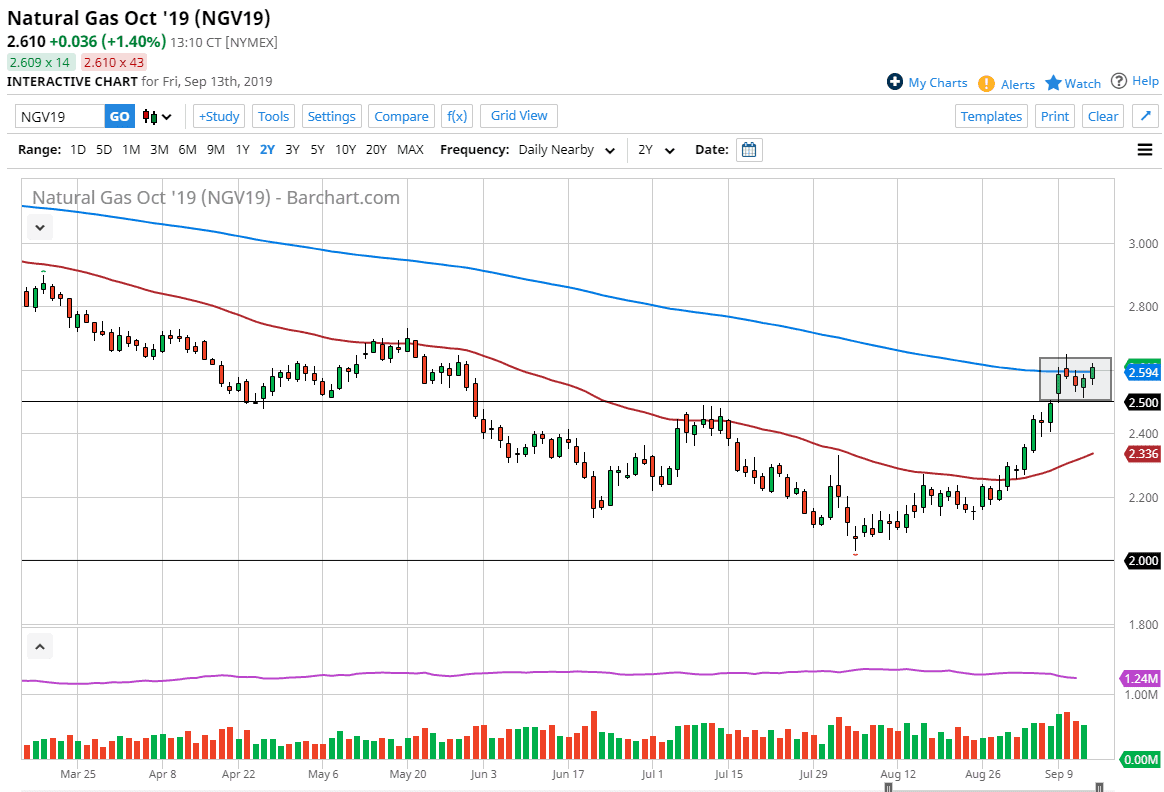Select the 1Y range option
Viewport: 1164px width, 792px height.
click(242, 150)
